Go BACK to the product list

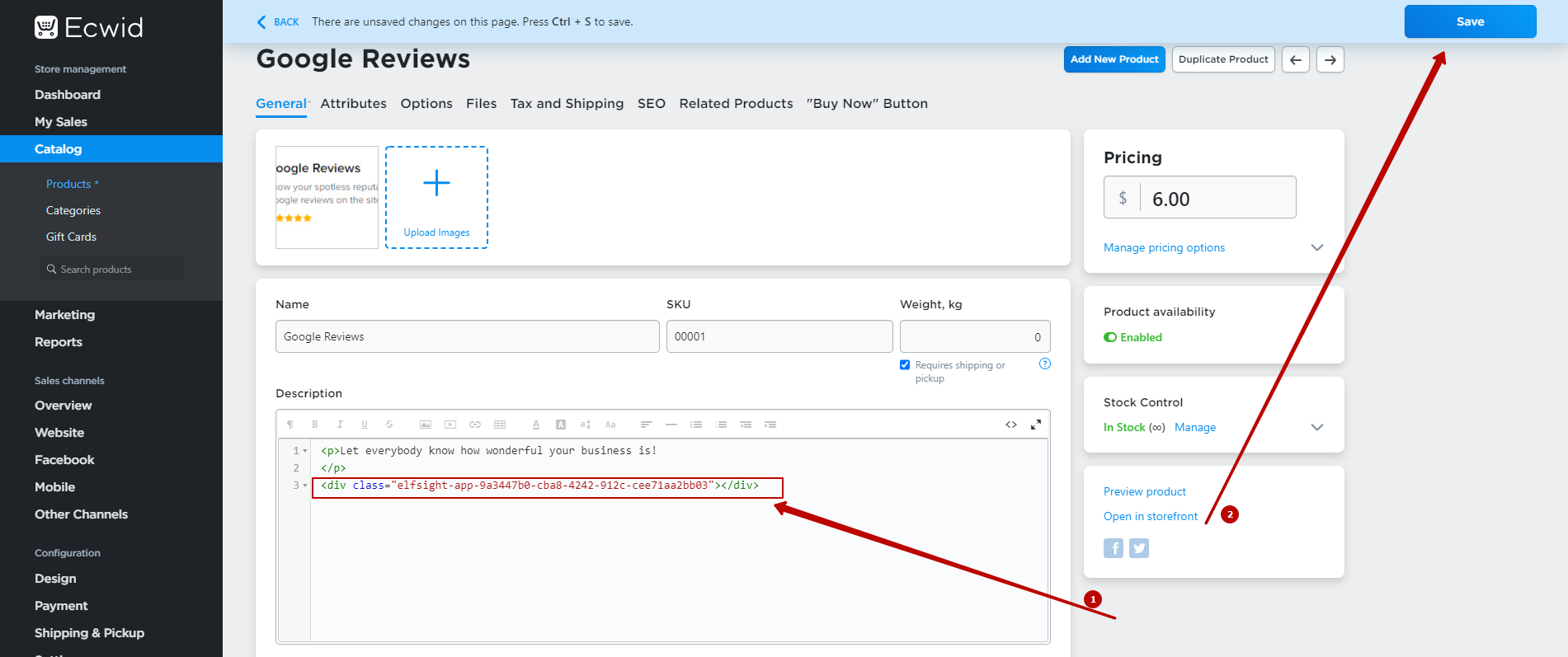278,22
